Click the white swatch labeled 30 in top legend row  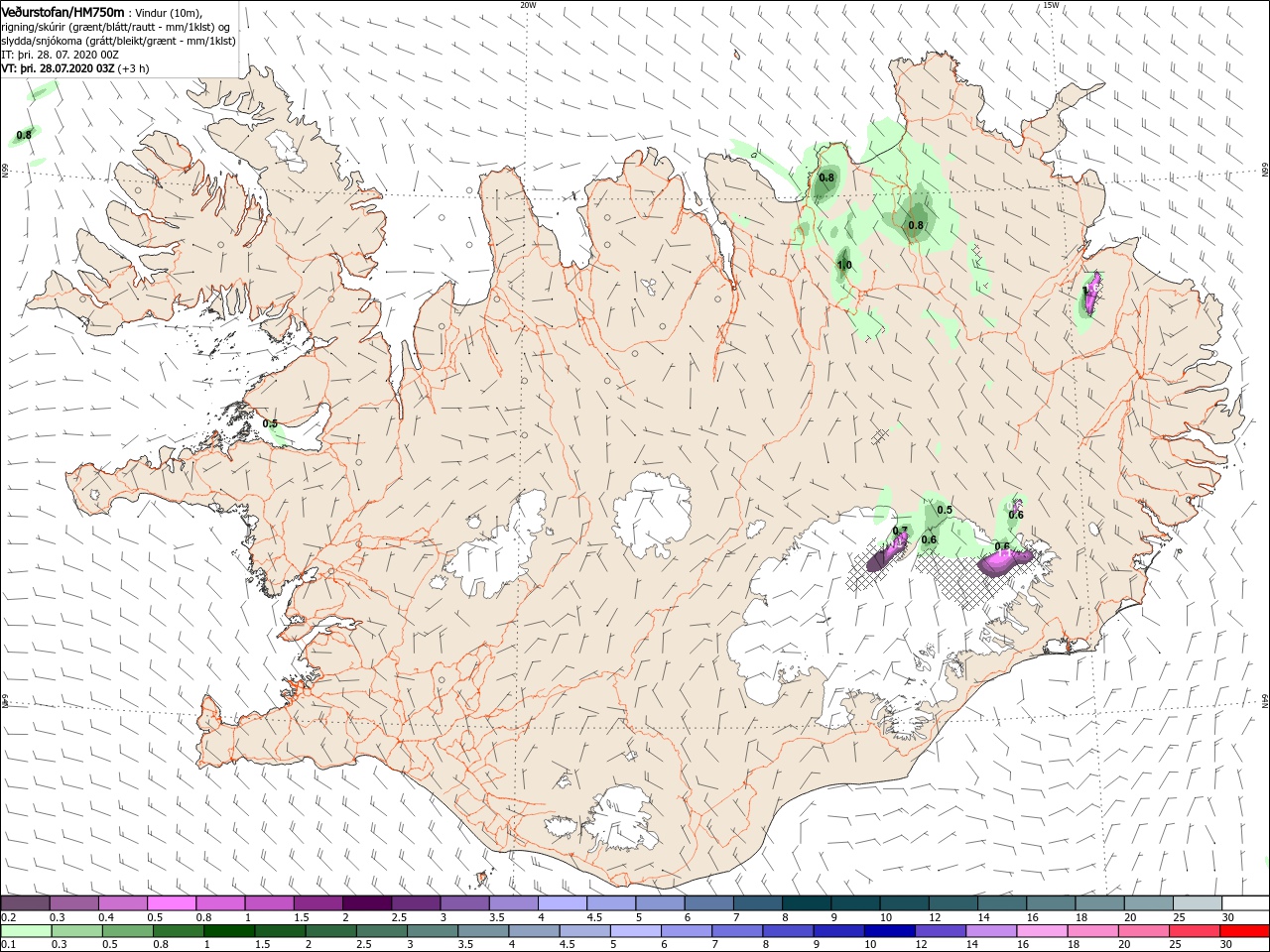click(1245, 903)
